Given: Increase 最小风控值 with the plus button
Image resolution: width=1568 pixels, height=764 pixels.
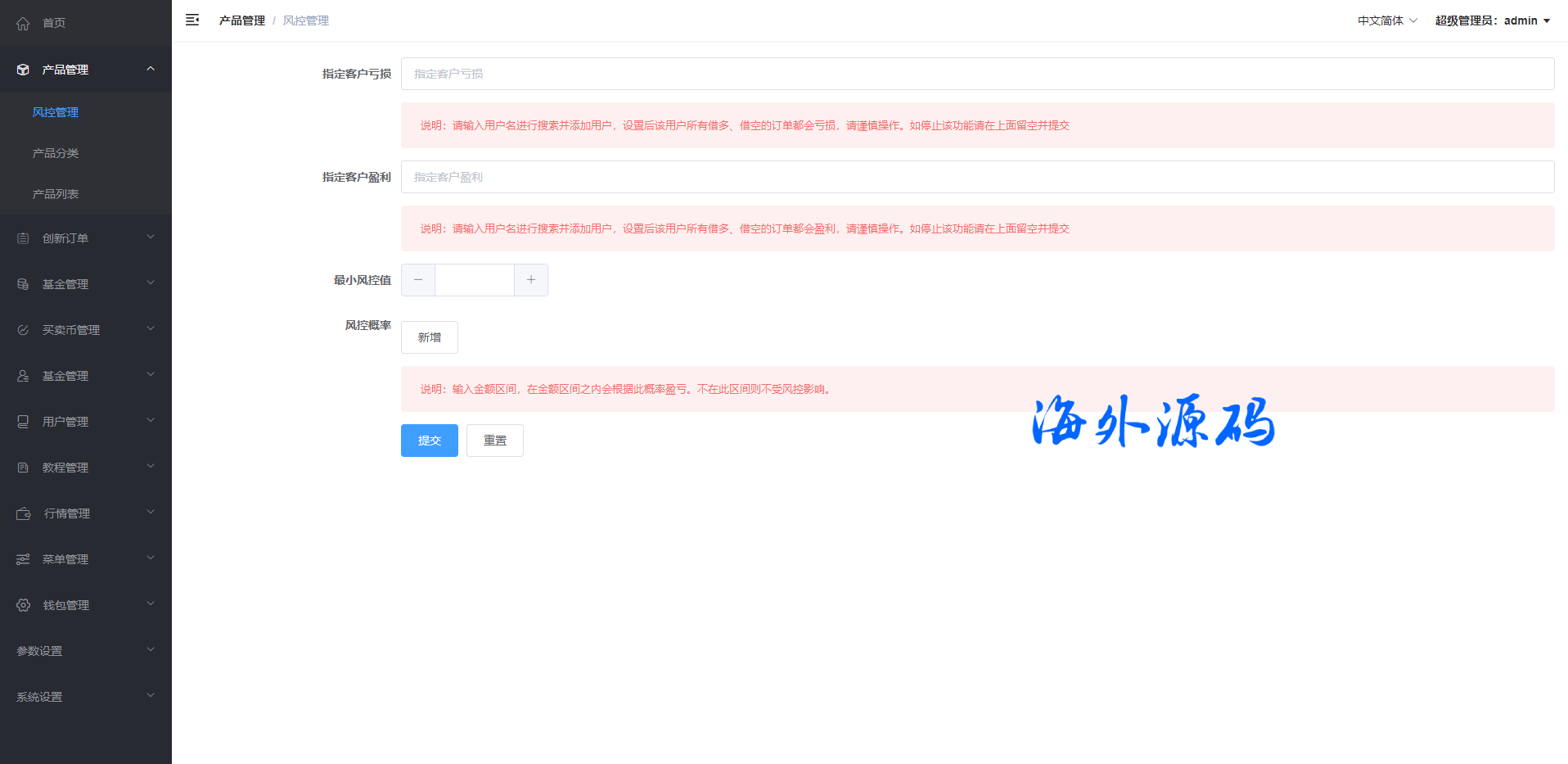Looking at the screenshot, I should coord(531,280).
